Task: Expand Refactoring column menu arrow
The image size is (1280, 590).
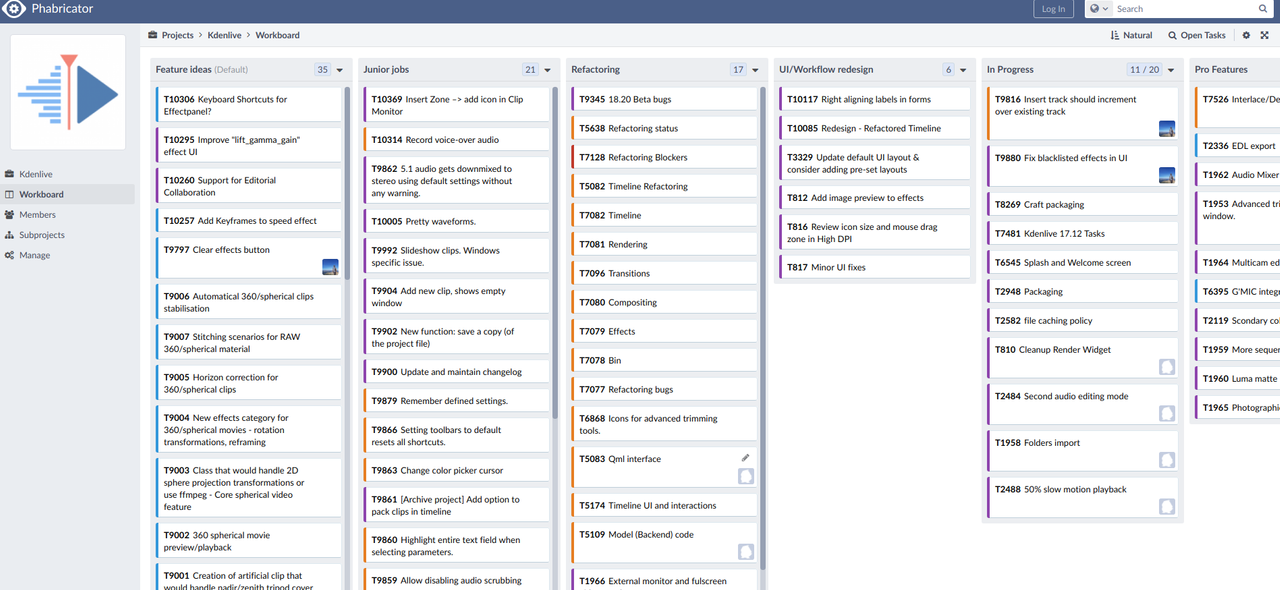Action: click(755, 70)
